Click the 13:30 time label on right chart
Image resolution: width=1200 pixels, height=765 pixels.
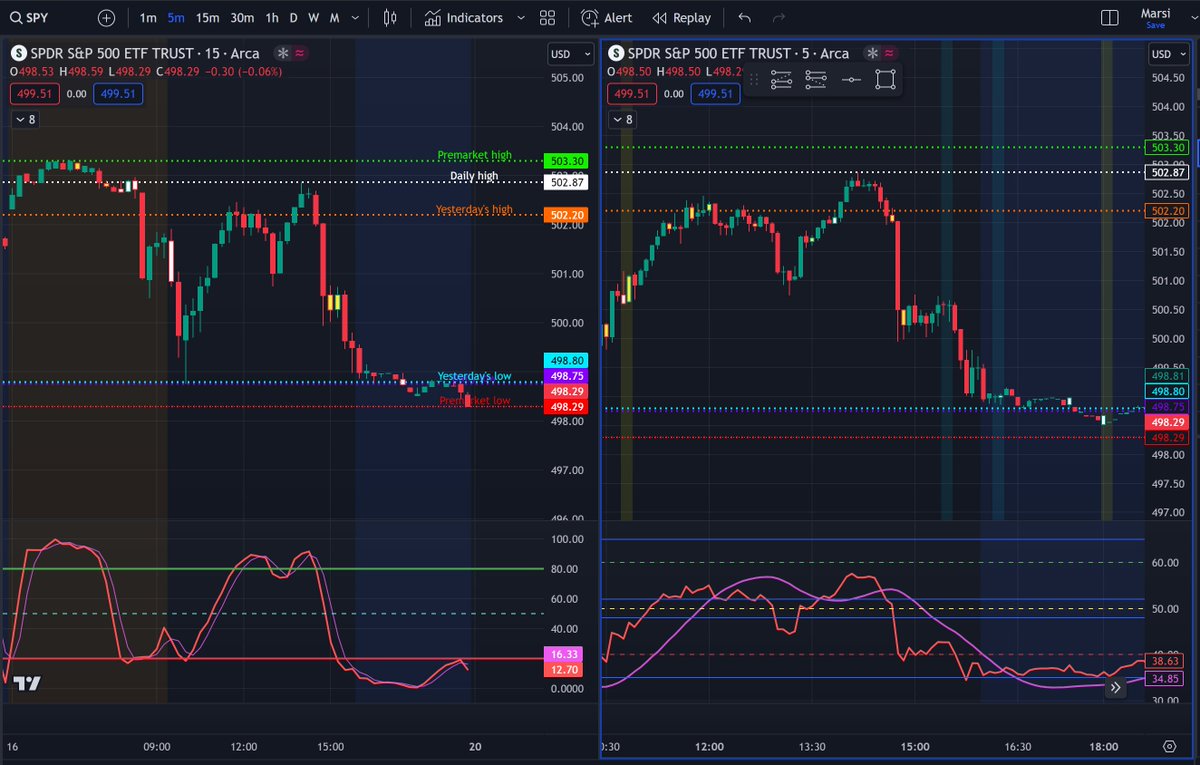click(x=813, y=746)
